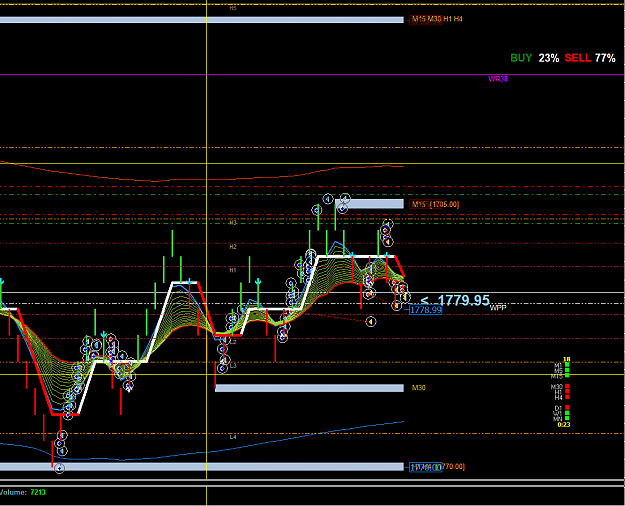Click the M1 green trend indicator square
This screenshot has width=625, height=506.
click(567, 365)
